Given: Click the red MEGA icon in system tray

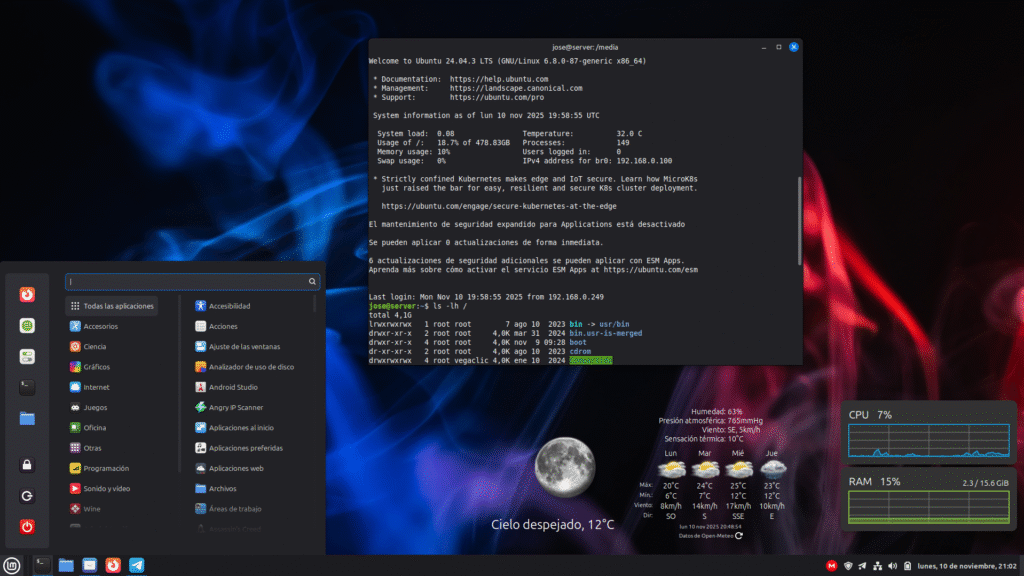Looking at the screenshot, I should point(830,566).
